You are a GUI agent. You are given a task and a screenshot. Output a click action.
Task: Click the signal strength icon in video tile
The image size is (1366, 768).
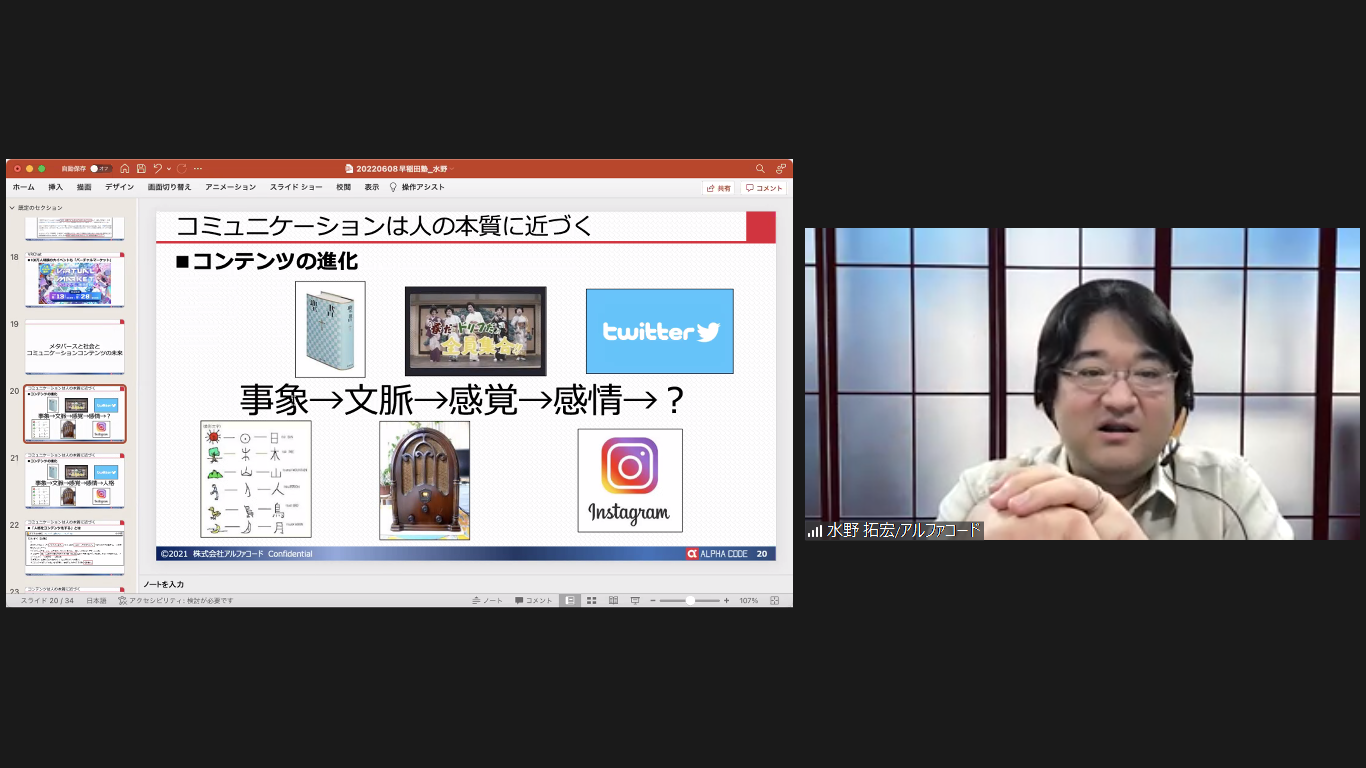coord(815,531)
